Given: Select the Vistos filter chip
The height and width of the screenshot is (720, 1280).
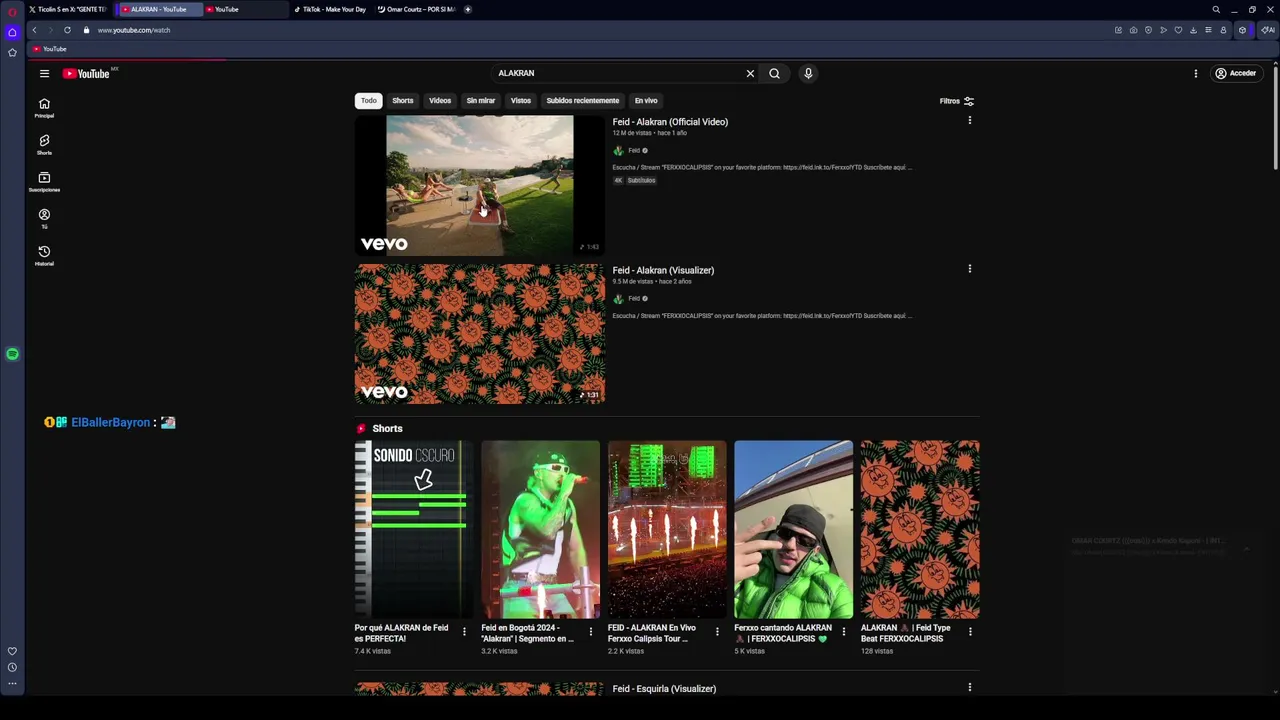Looking at the screenshot, I should pyautogui.click(x=521, y=101).
